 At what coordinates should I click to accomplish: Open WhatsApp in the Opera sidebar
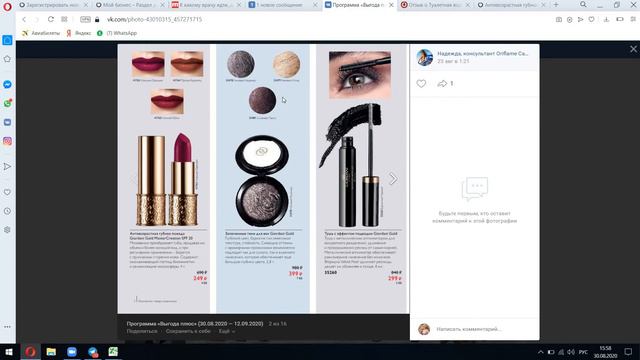click(7, 103)
